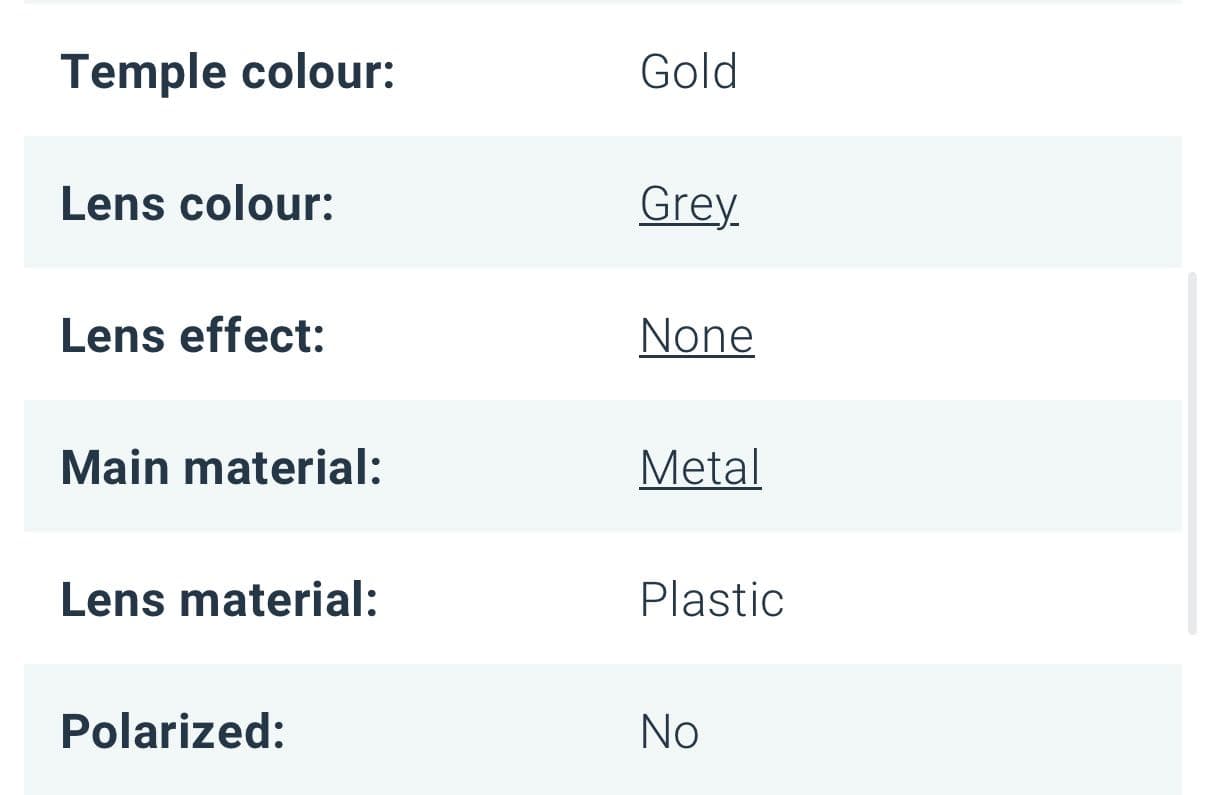Select the Plastic lens material value
Viewport: 1206px width, 795px height.
[x=711, y=600]
